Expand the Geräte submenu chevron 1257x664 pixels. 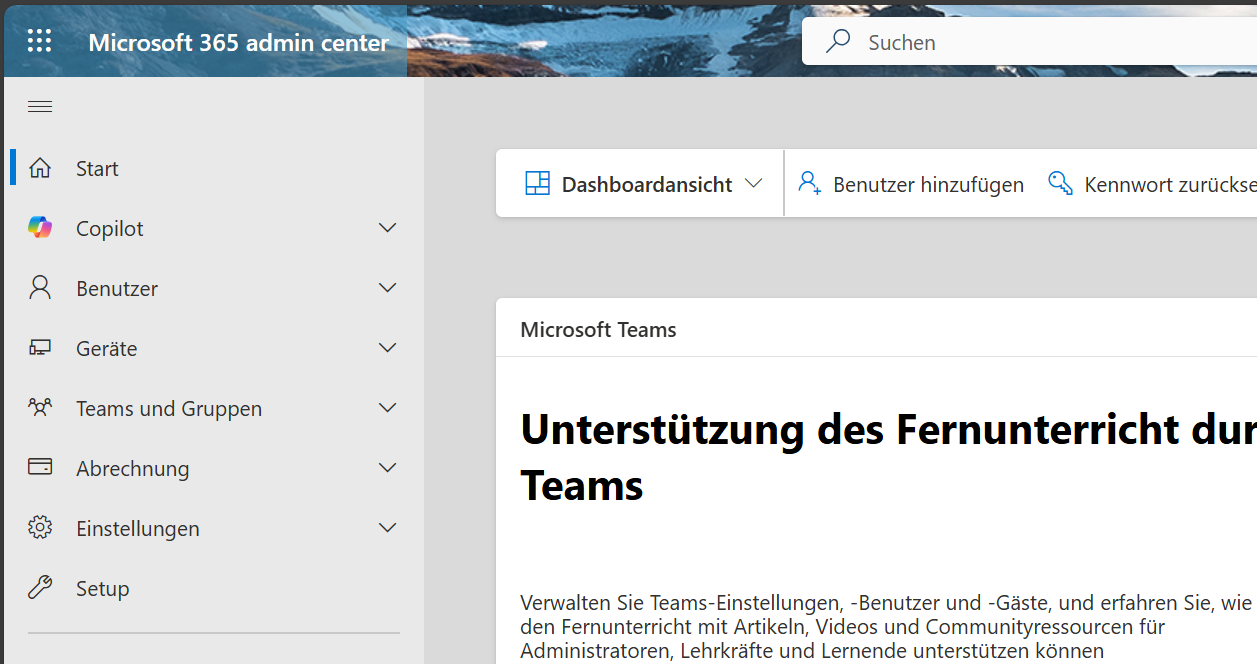coord(388,348)
